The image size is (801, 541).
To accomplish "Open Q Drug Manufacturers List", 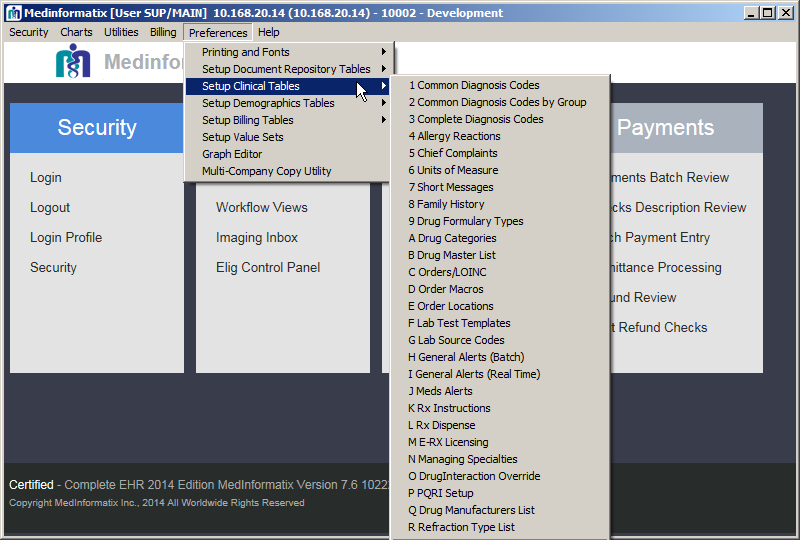I will (500, 510).
